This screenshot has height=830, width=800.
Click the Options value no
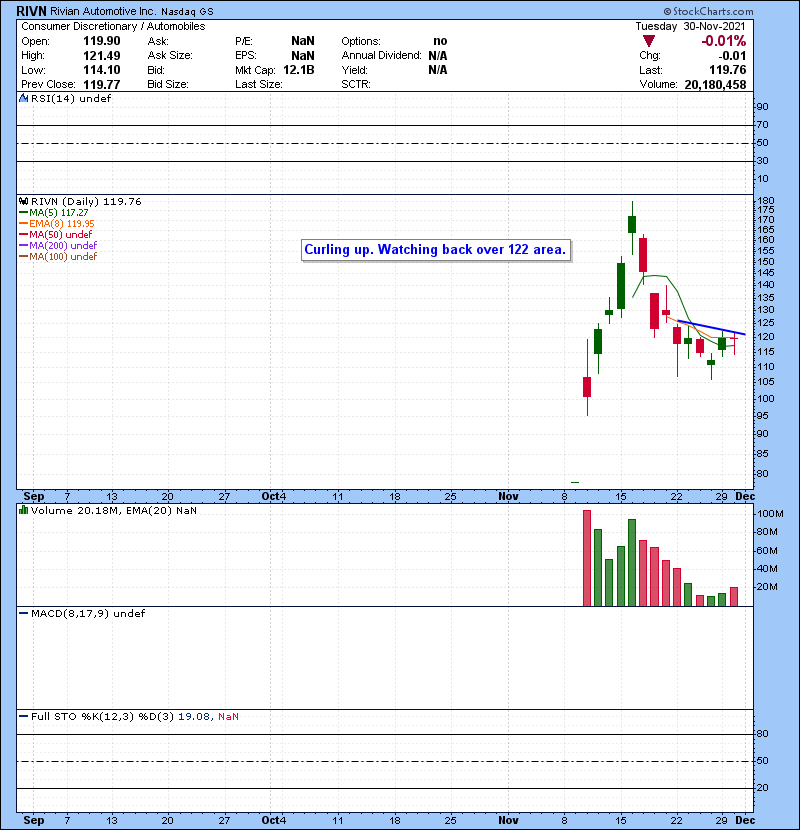[440, 41]
